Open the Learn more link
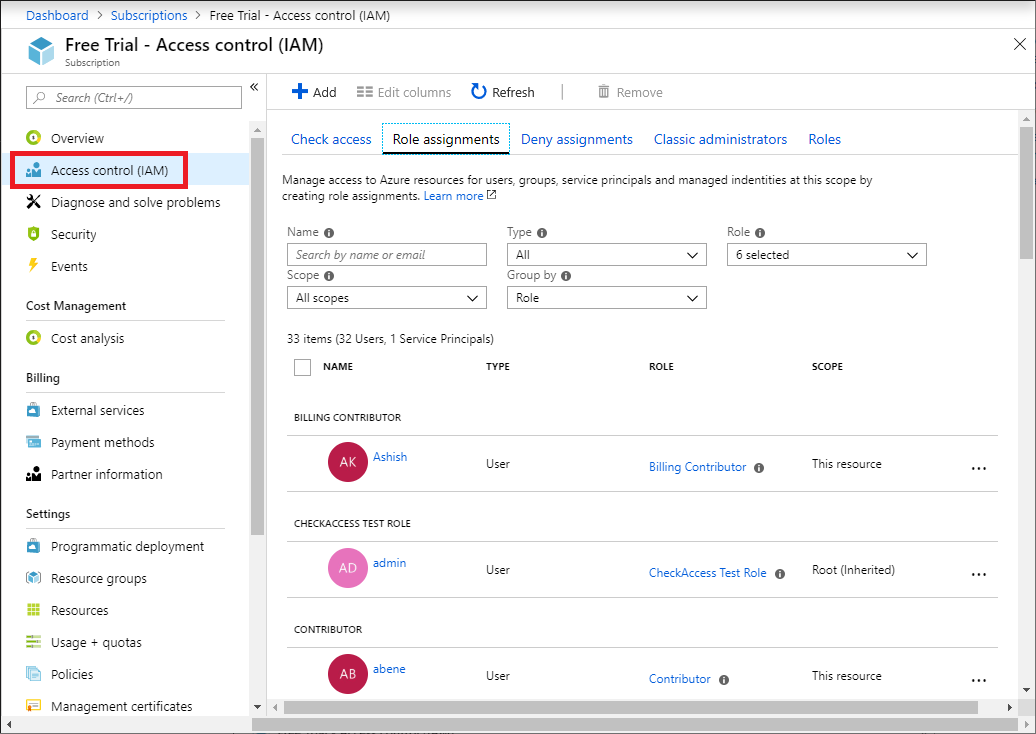 (453, 196)
